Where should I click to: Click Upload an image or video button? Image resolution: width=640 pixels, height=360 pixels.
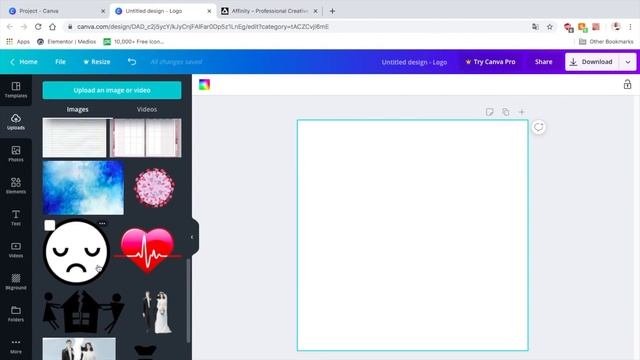point(112,90)
